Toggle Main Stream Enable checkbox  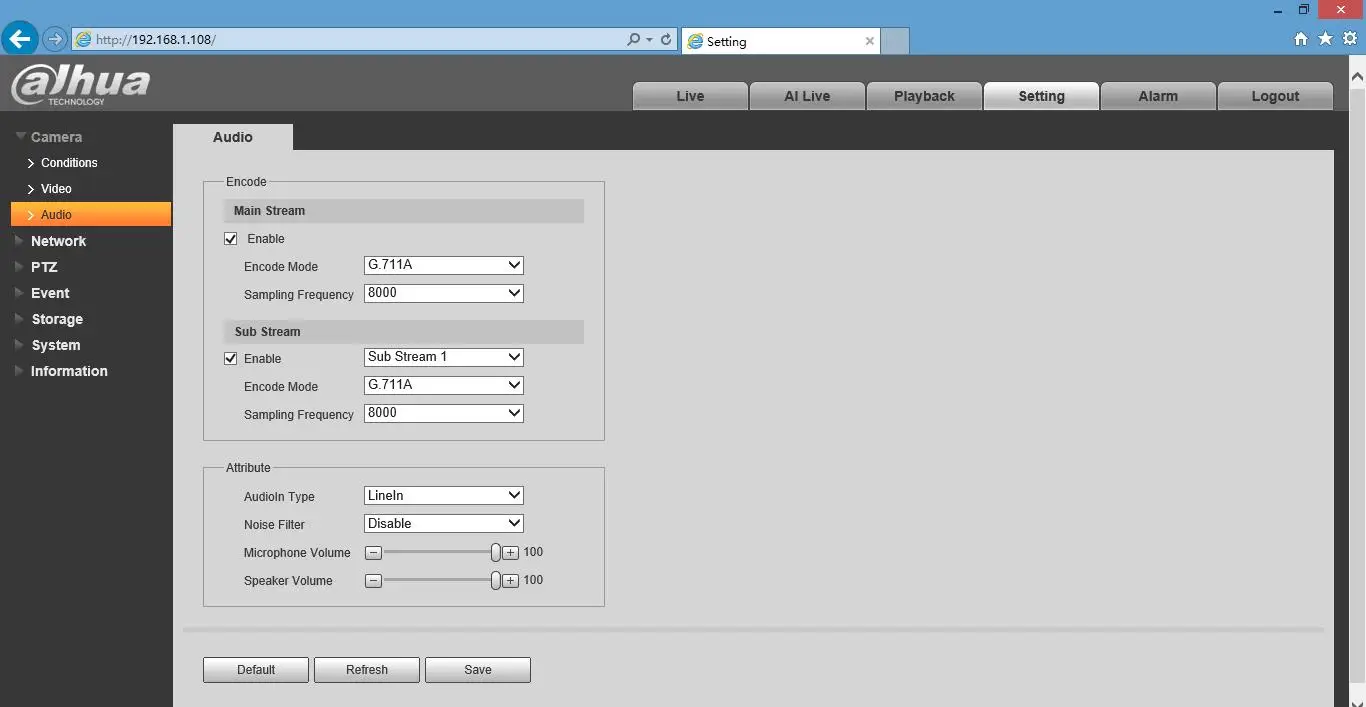click(x=231, y=239)
